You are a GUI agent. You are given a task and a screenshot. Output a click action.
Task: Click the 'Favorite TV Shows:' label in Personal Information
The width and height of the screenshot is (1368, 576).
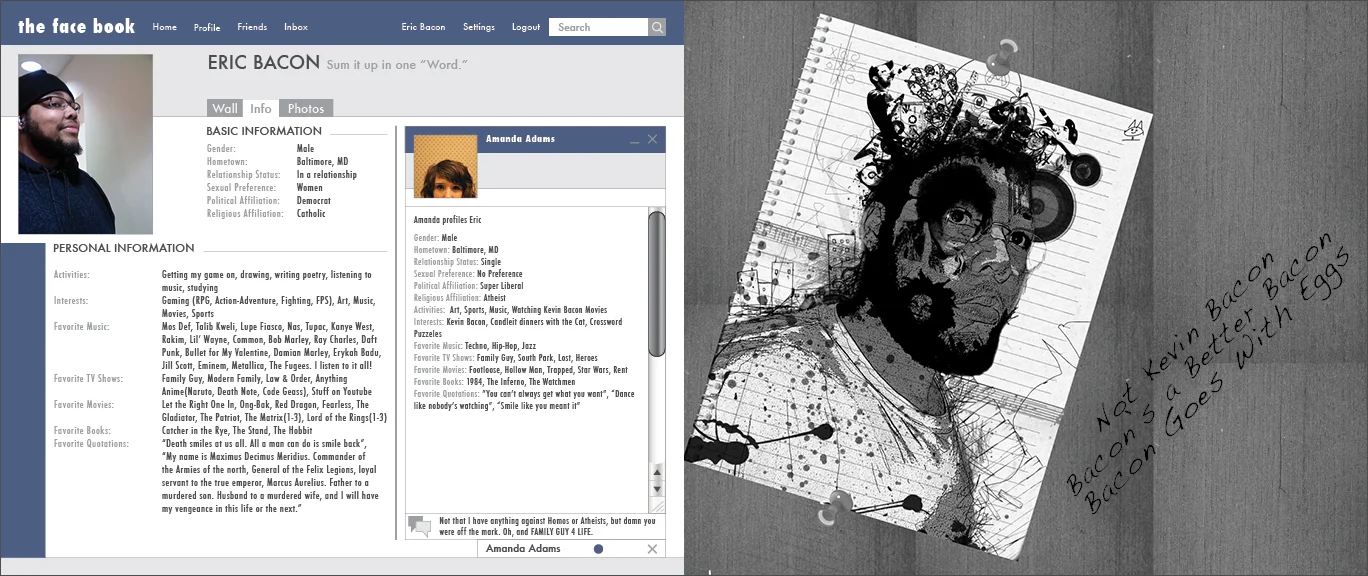click(88, 379)
